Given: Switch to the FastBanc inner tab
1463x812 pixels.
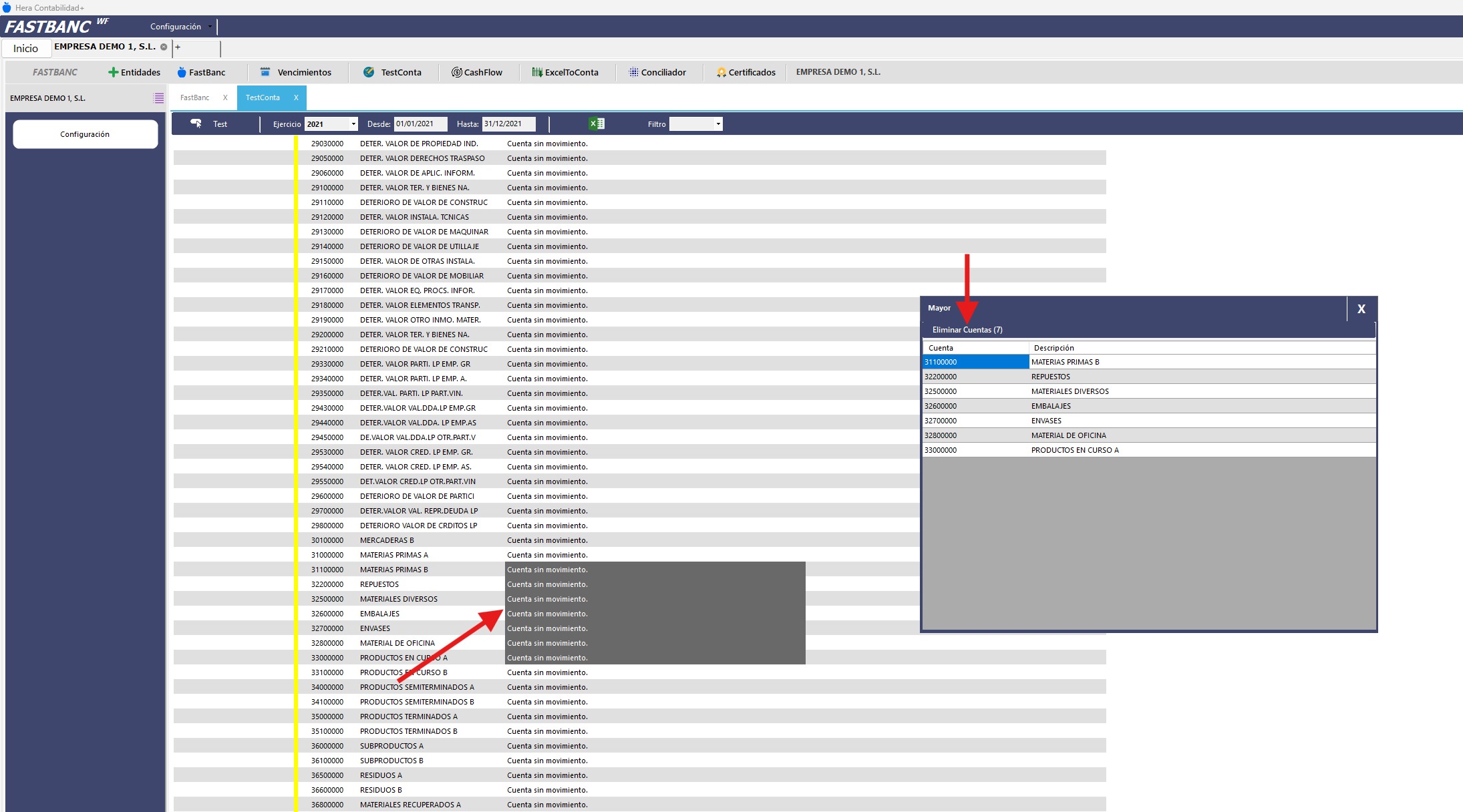Looking at the screenshot, I should (x=194, y=97).
